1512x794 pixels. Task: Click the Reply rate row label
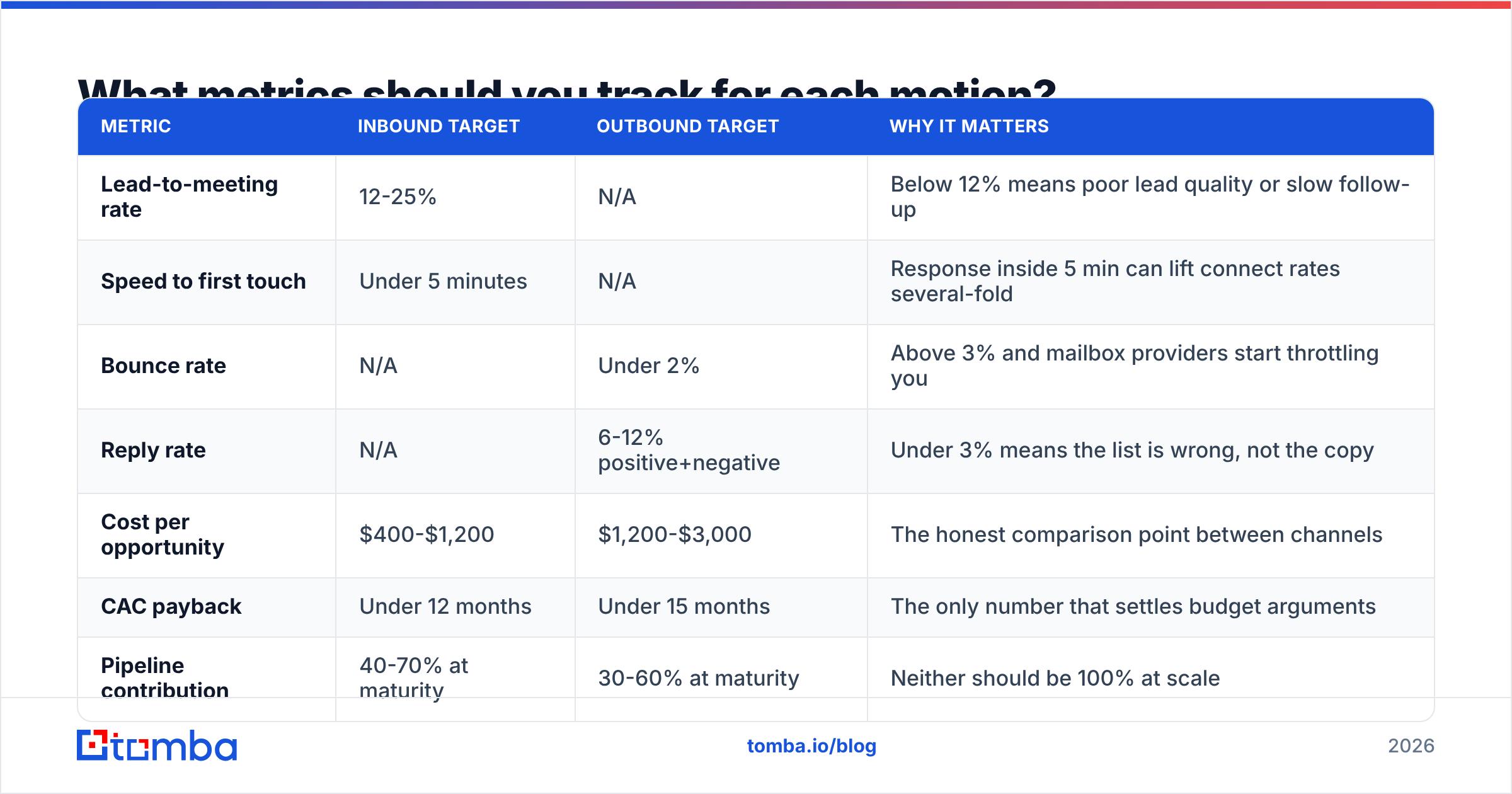153,450
